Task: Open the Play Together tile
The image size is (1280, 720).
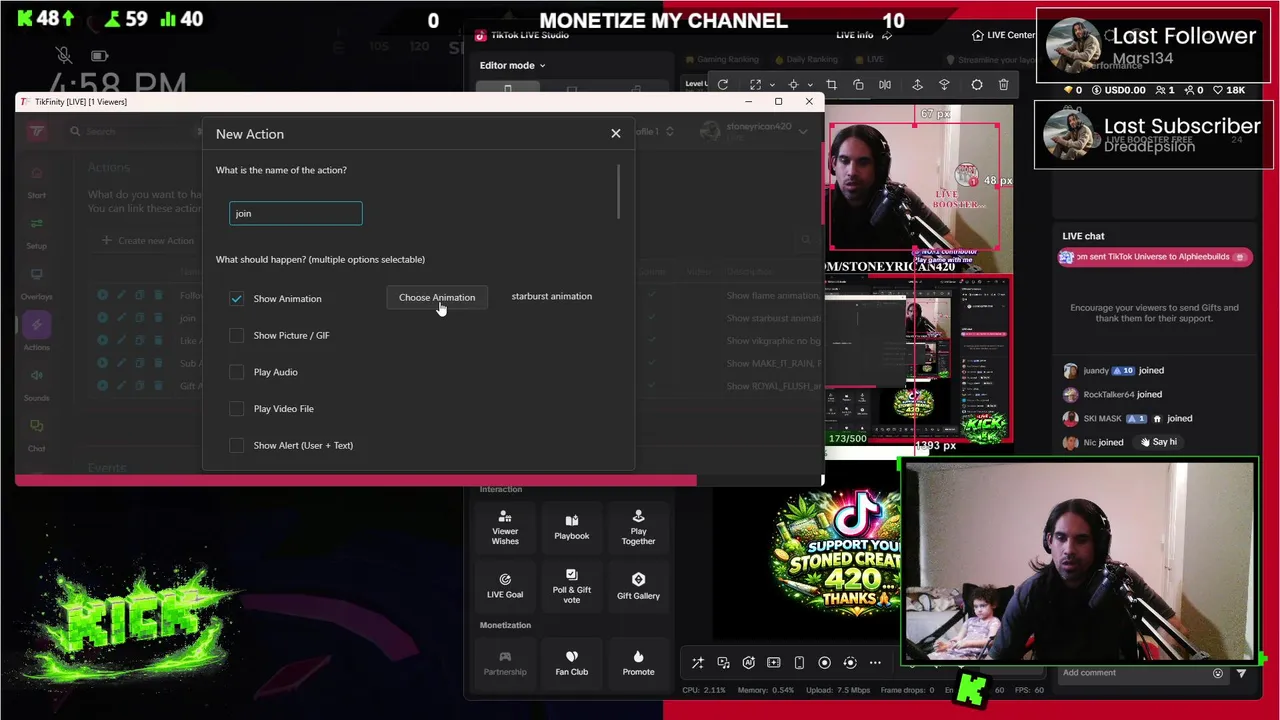Action: click(638, 527)
